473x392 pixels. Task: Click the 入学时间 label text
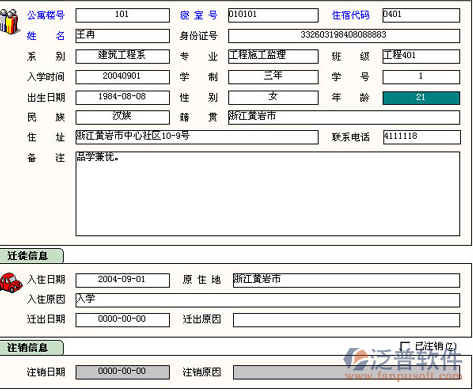(x=46, y=77)
